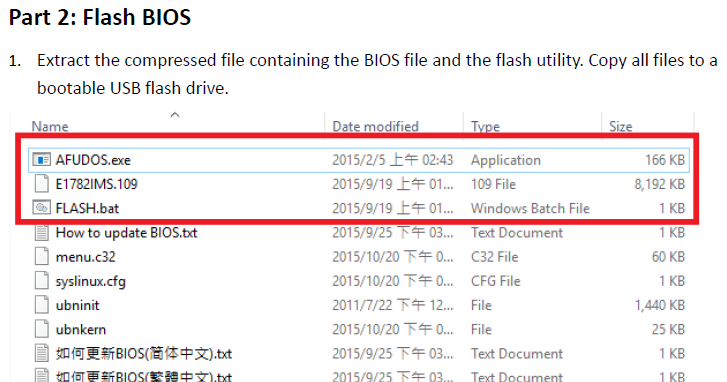Click the syslinux.cfg file name
This screenshot has height=382, width=727.
tap(90, 281)
